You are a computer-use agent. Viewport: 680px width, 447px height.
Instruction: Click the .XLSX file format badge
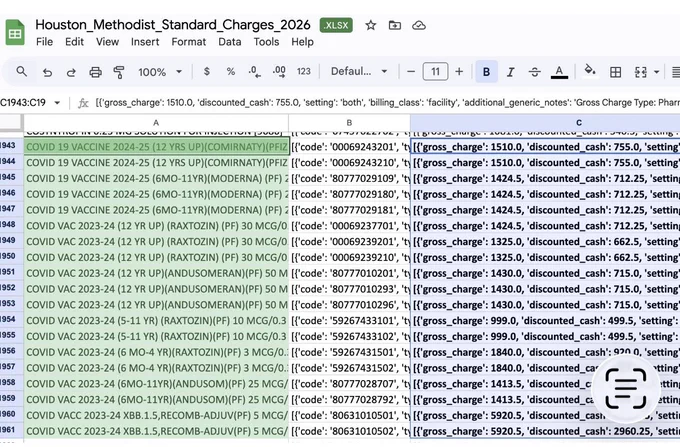[336, 25]
